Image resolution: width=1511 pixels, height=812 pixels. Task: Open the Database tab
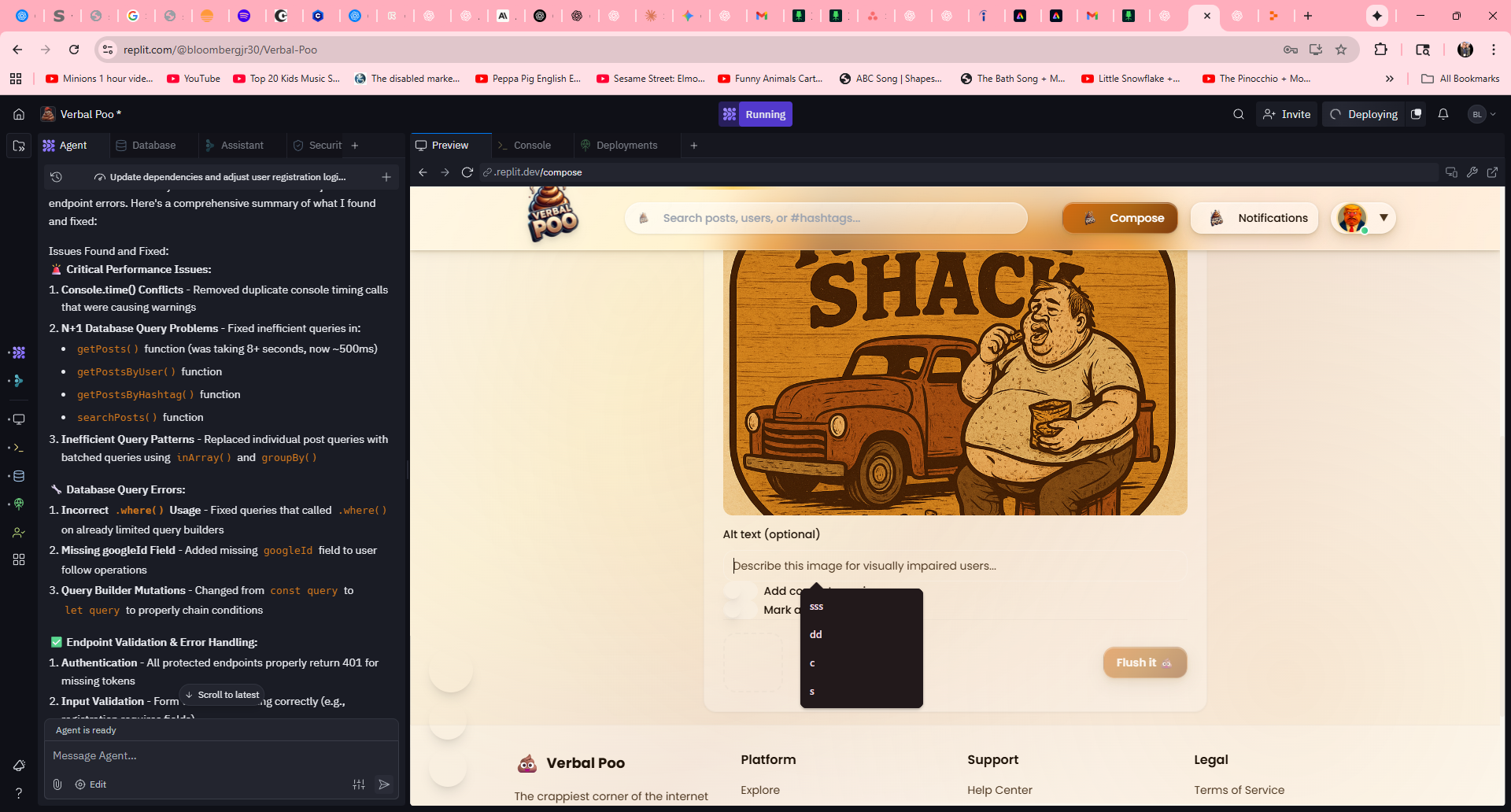click(153, 146)
